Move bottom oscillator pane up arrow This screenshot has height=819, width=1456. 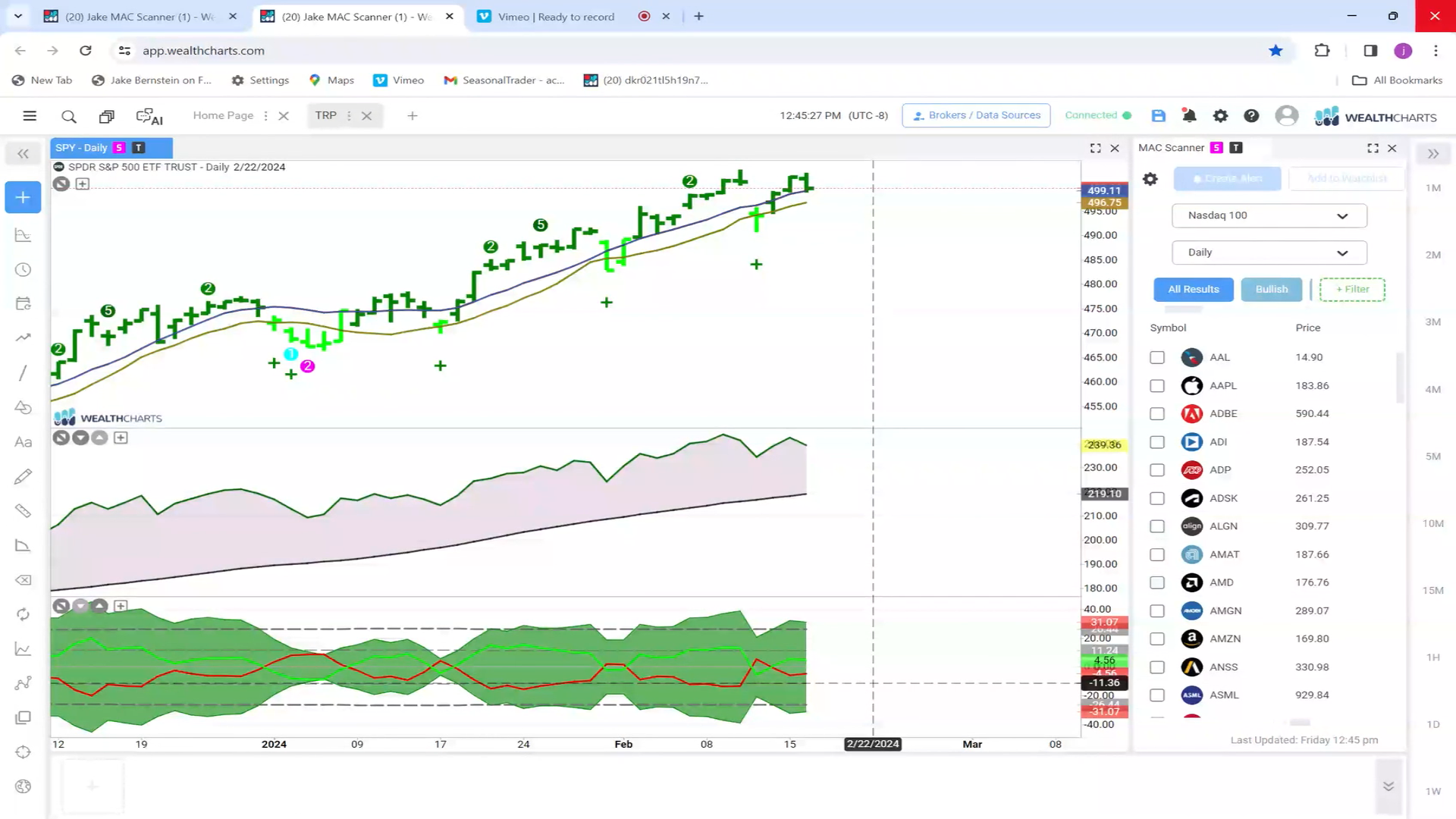click(x=99, y=606)
